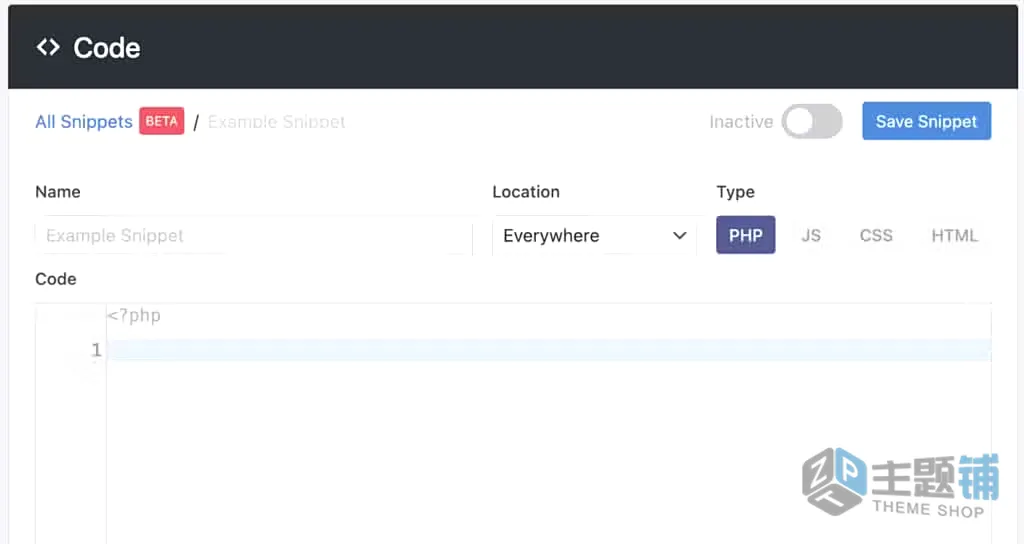The width and height of the screenshot is (1024, 544).
Task: Click the Code angle-brackets icon in header
Action: point(48,47)
